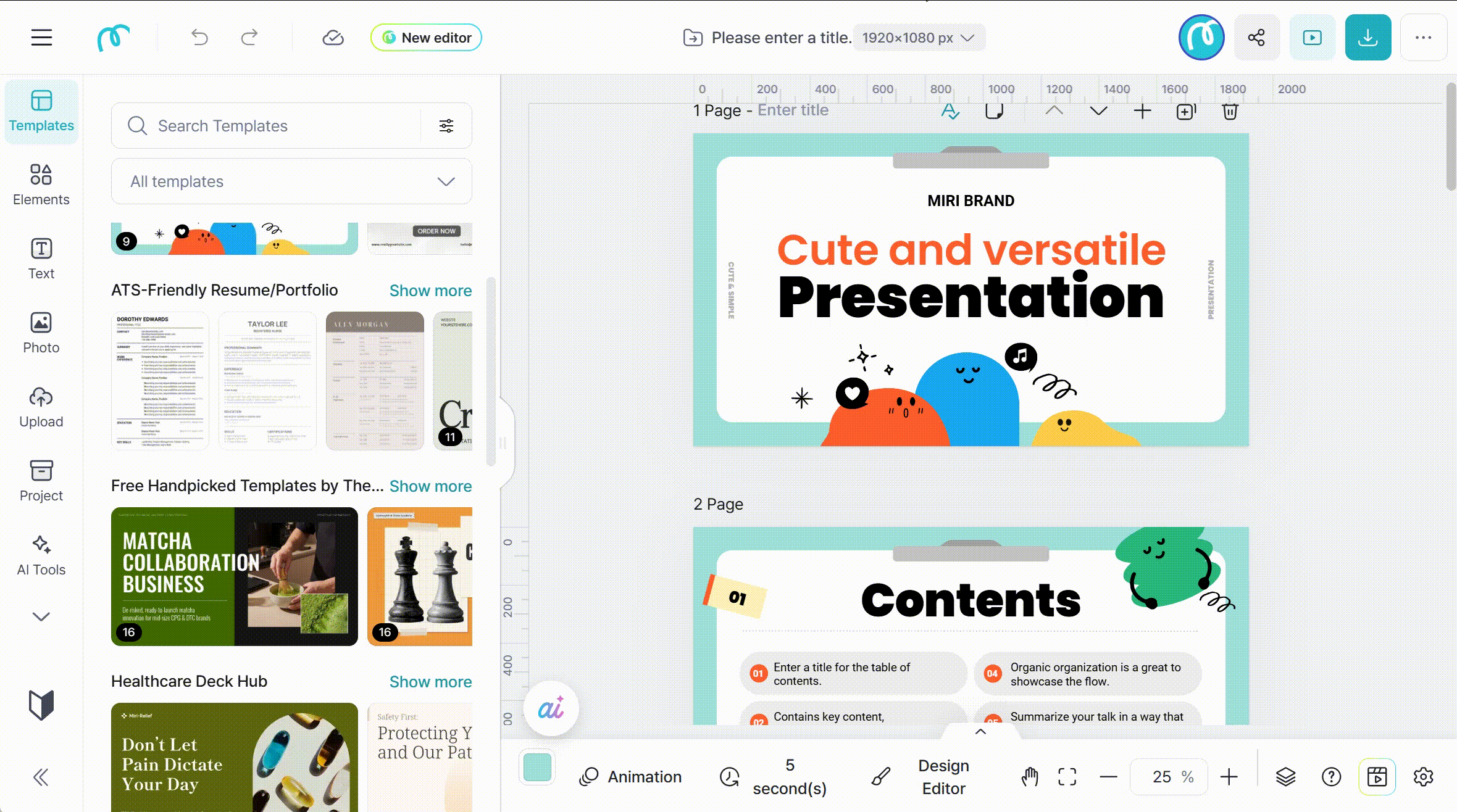This screenshot has width=1457, height=812.
Task: Toggle the hand pan tool
Action: tap(1029, 776)
